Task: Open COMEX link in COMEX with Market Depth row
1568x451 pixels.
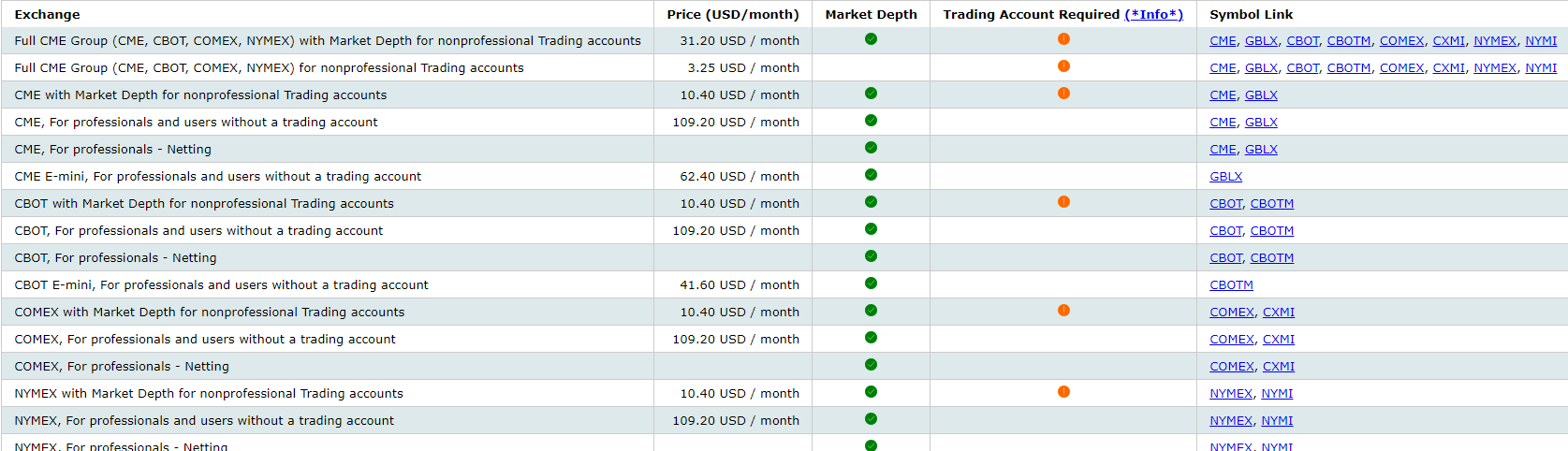Action: (x=1232, y=313)
